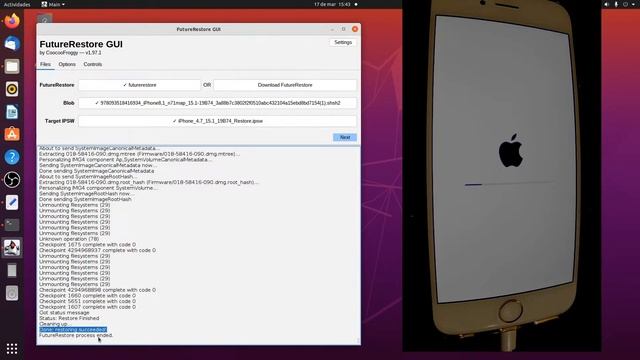Switch to the Controls tab
Image resolution: width=640 pixels, height=360 pixels.
pyautogui.click(x=93, y=64)
